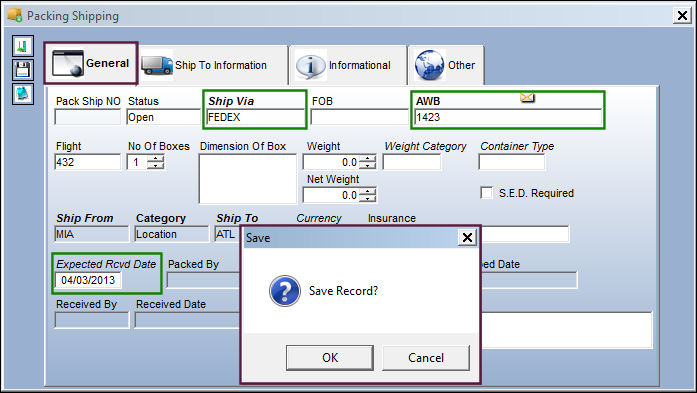This screenshot has width=697, height=393.
Task: Click the Ship Via FEDEX field
Action: [256, 117]
